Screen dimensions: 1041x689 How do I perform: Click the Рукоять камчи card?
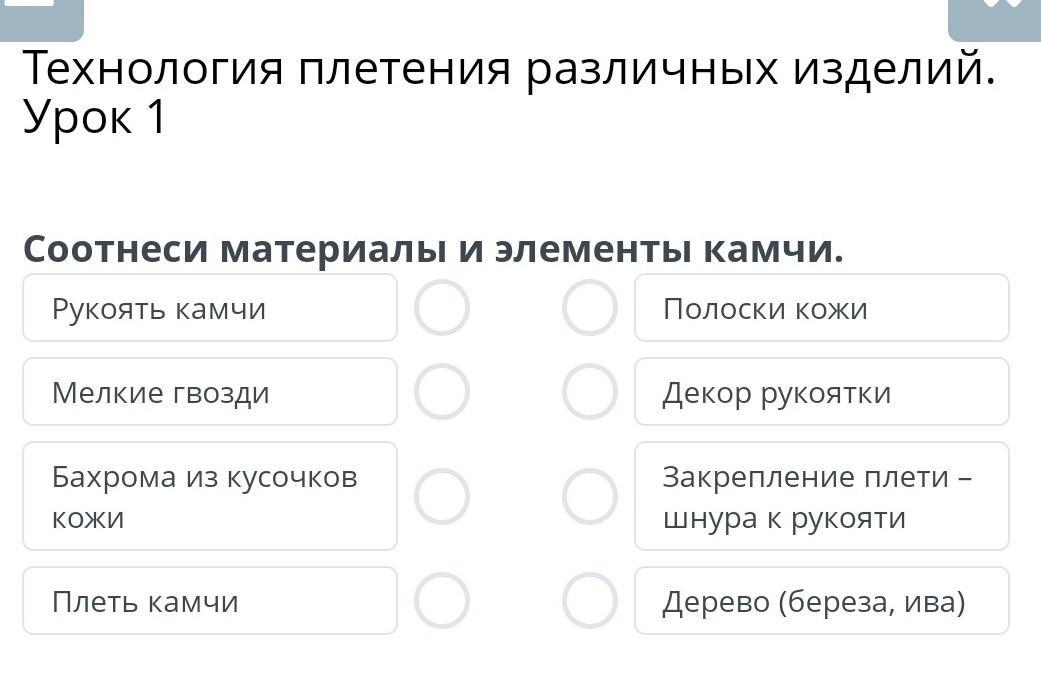(x=210, y=308)
